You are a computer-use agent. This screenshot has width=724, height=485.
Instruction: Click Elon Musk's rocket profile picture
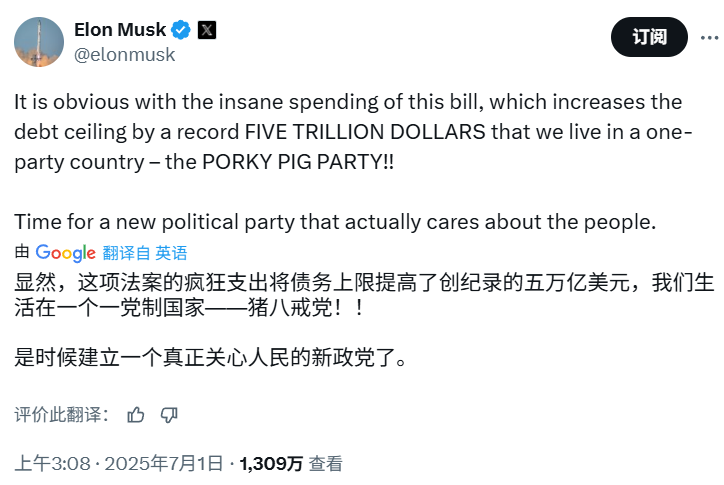39,42
